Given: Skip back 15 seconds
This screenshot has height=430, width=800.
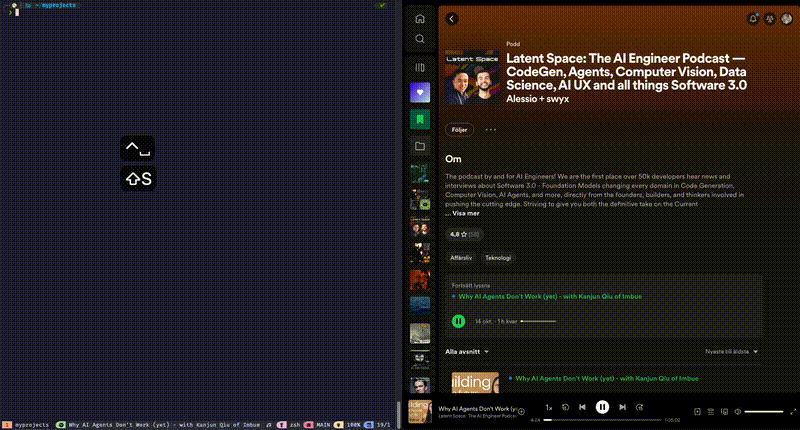Looking at the screenshot, I should point(565,407).
